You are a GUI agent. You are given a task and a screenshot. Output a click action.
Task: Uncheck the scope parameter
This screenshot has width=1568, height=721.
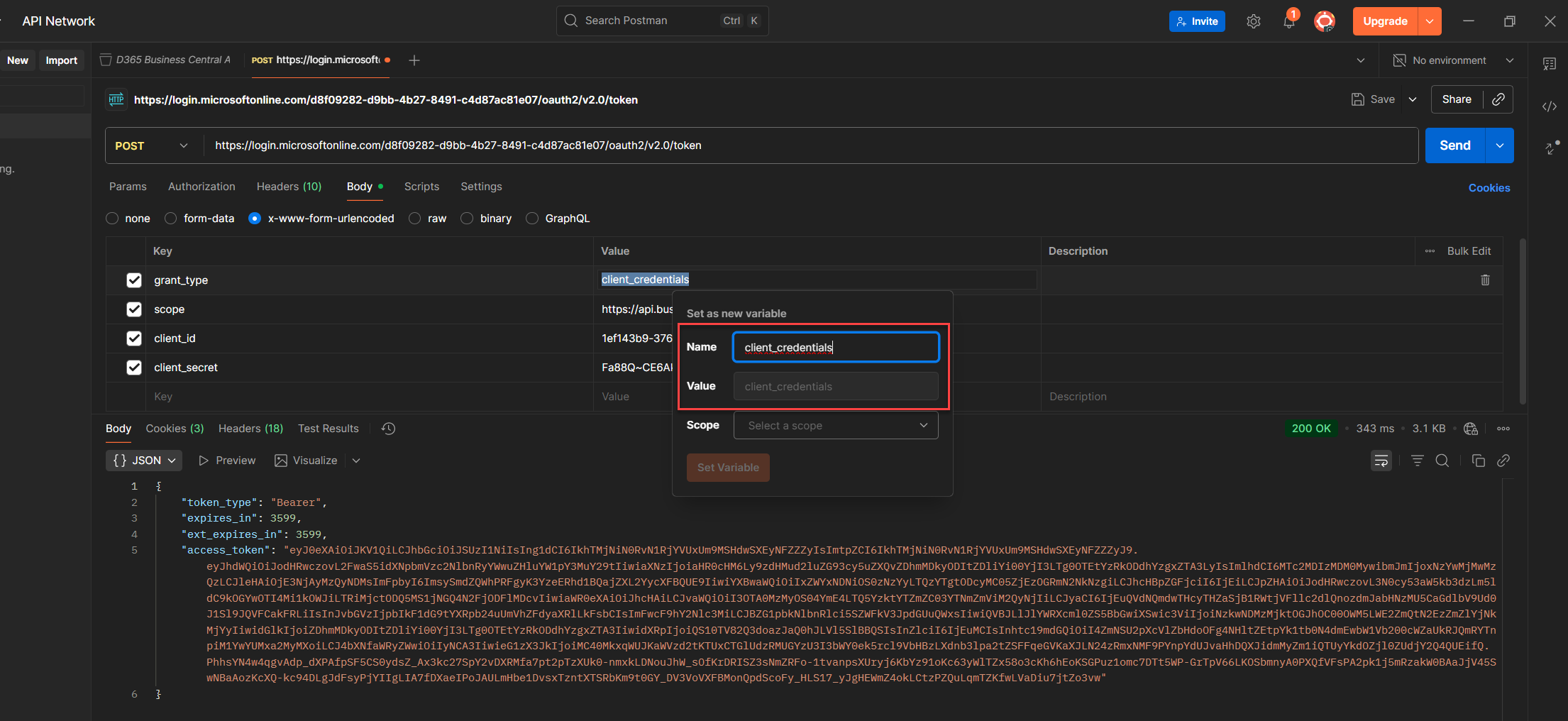pos(134,309)
